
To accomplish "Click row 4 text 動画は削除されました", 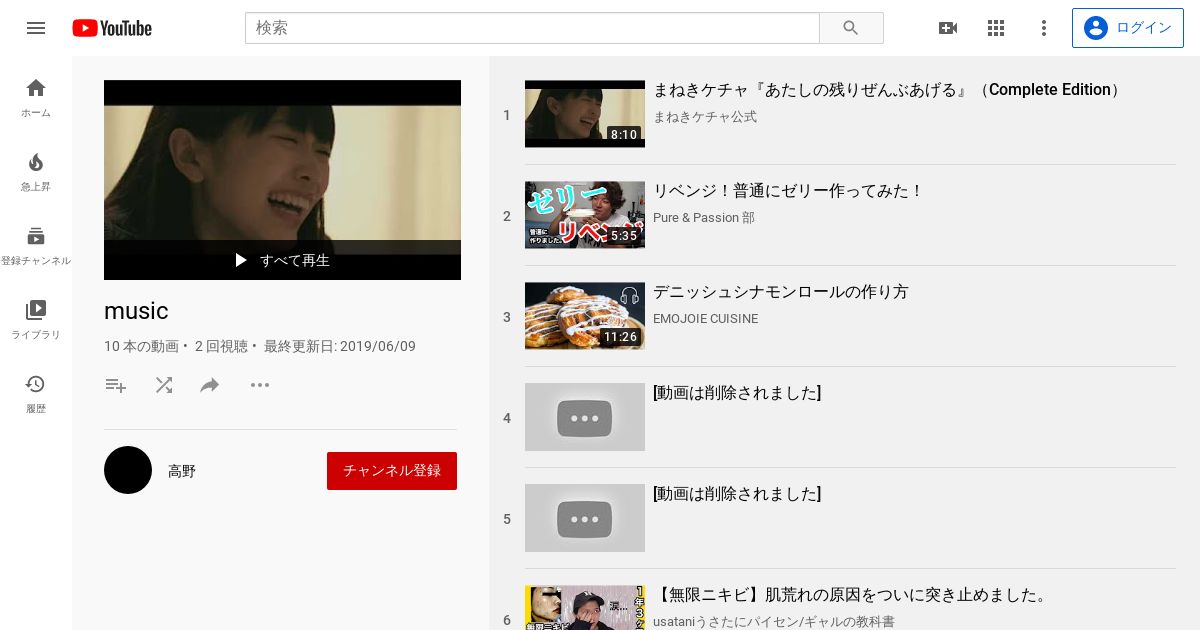I will point(737,393).
